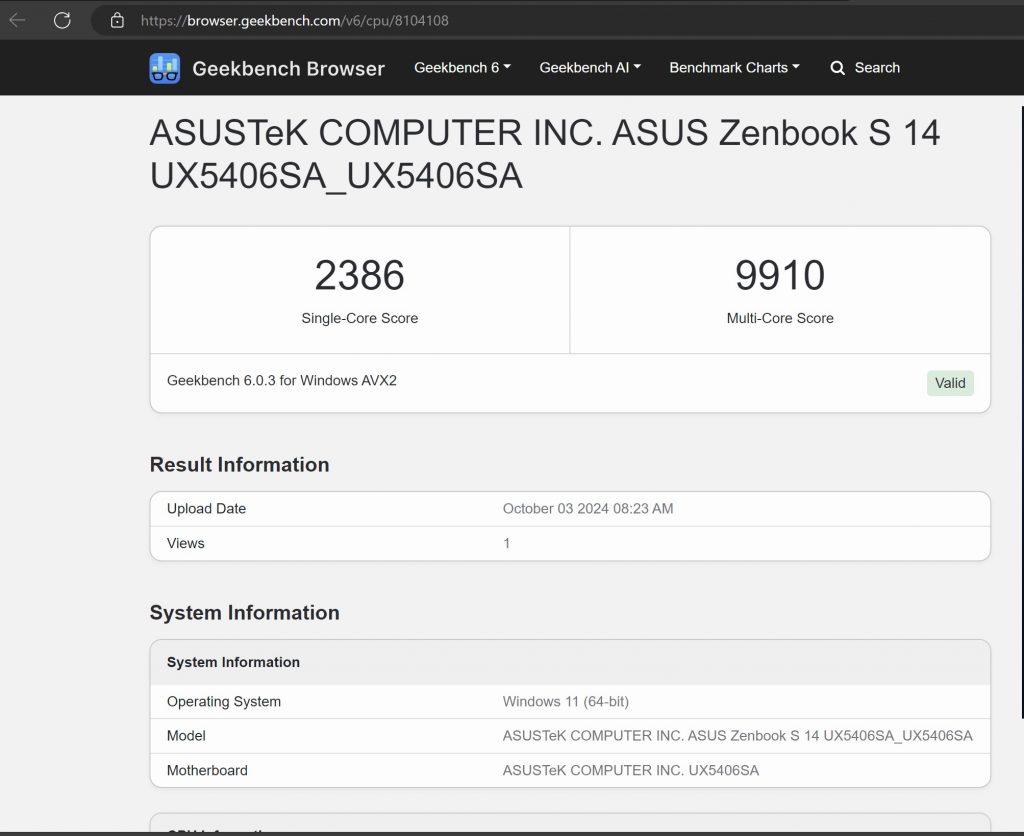
Task: Click the Views row label
Action: 185,543
